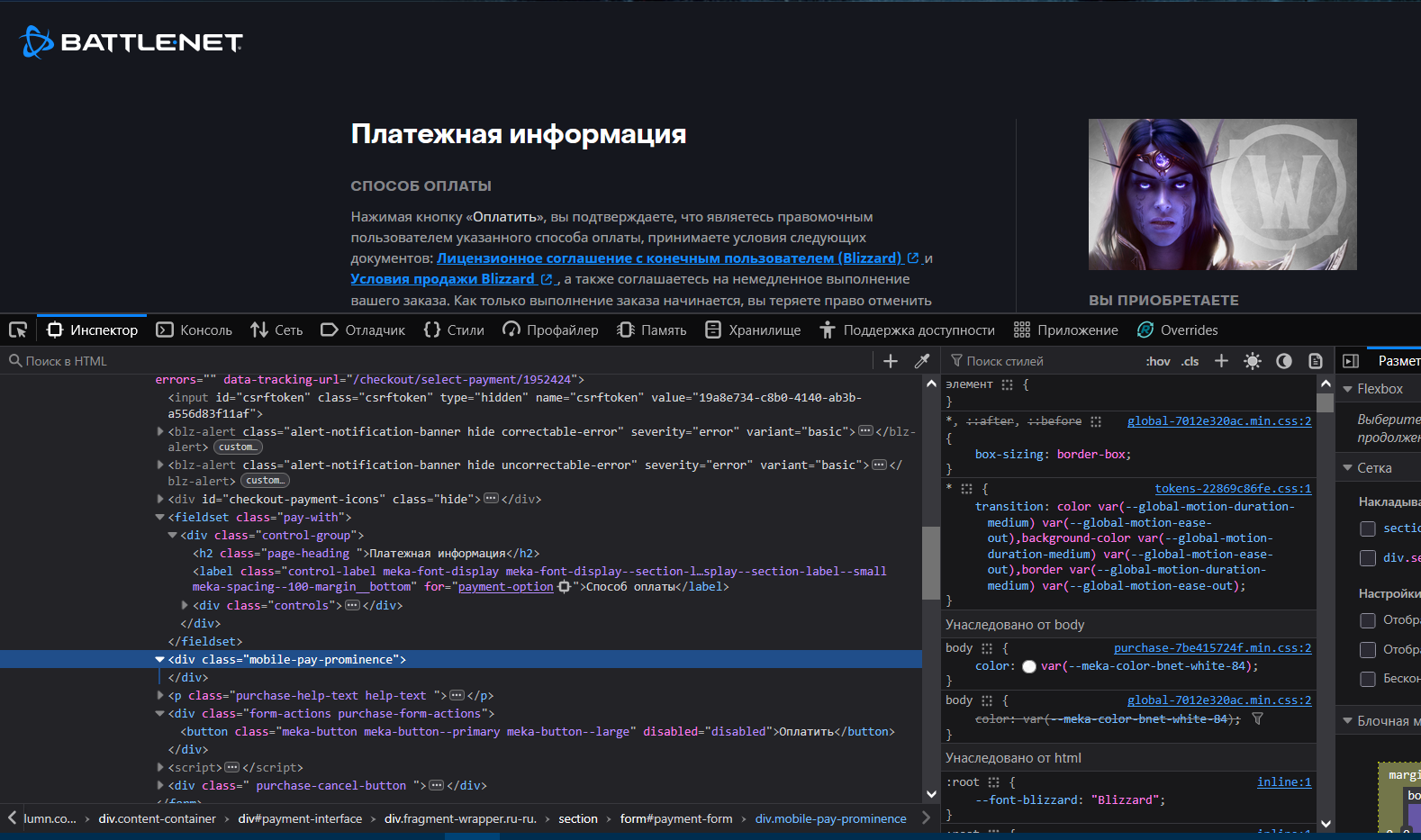Click the down arrow of the HTML tree scrollbar
Viewport: 1421px width, 840px height.
931,794
